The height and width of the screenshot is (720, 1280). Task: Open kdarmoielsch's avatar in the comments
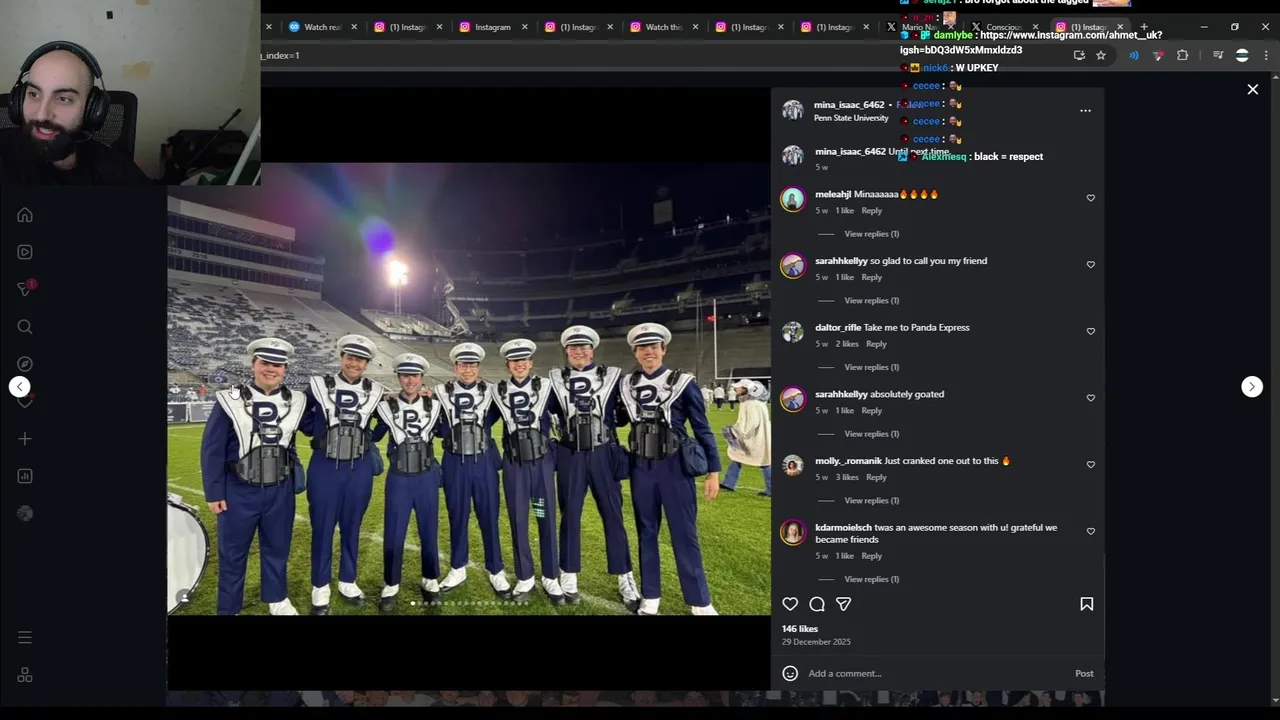coord(793,533)
